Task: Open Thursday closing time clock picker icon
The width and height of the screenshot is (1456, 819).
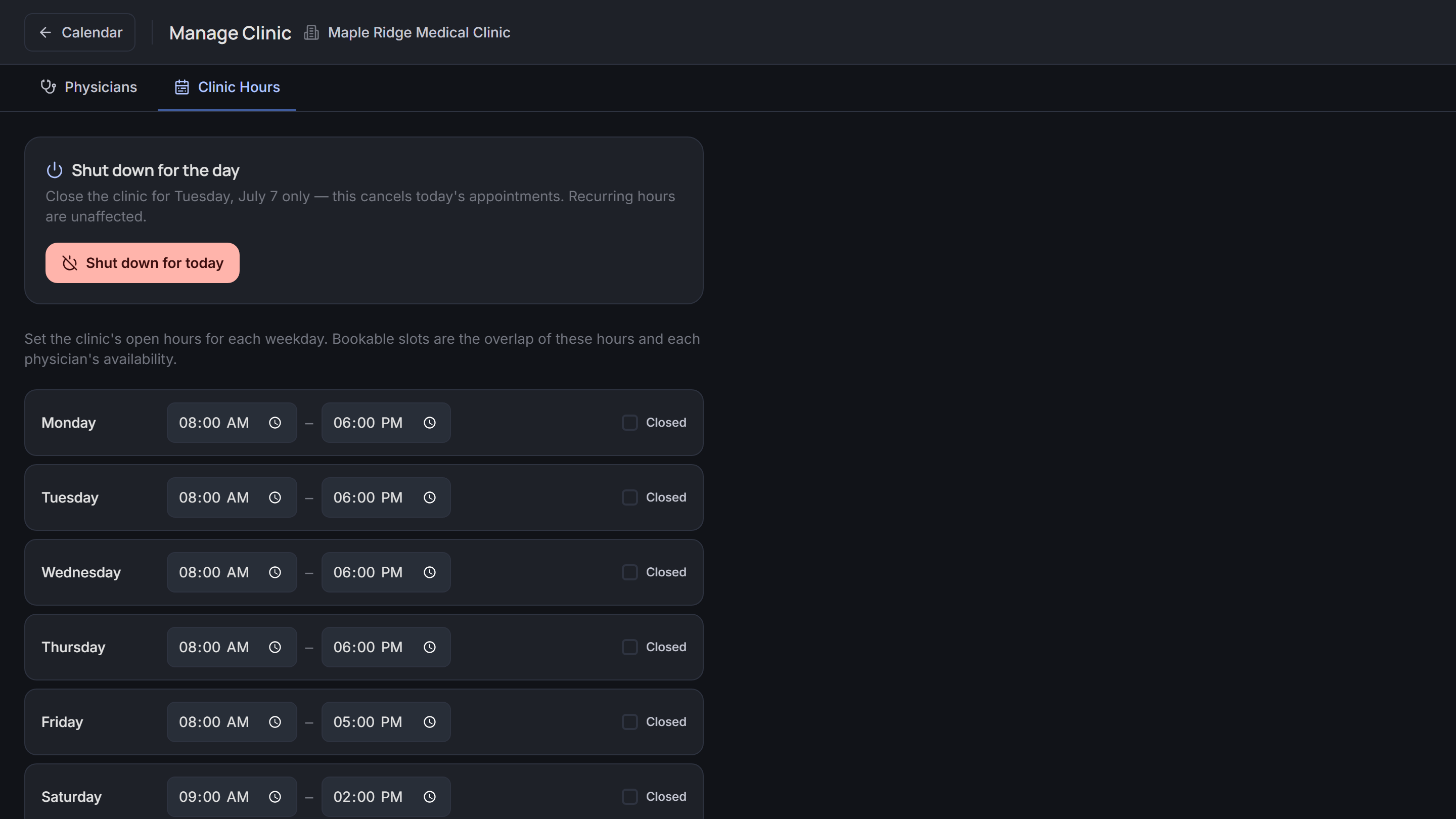Action: coord(430,647)
